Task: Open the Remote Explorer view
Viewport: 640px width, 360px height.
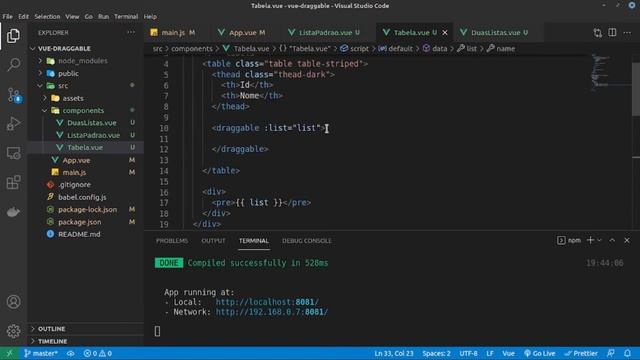Action: [x=13, y=153]
